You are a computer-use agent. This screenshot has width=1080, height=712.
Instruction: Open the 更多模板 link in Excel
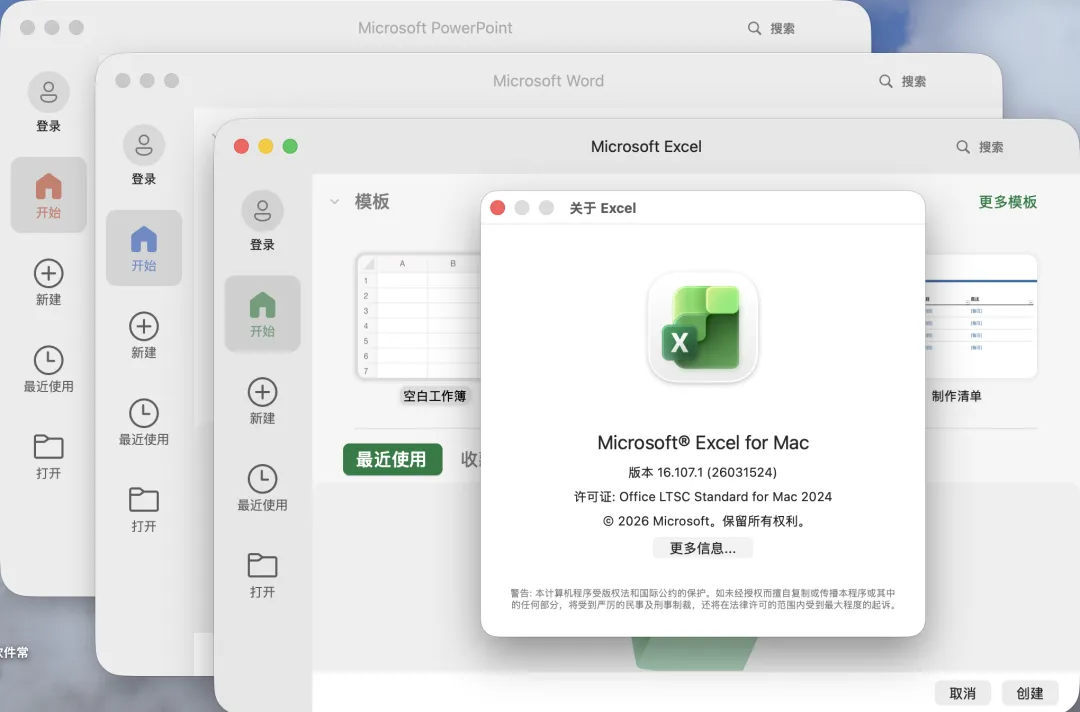[1008, 202]
